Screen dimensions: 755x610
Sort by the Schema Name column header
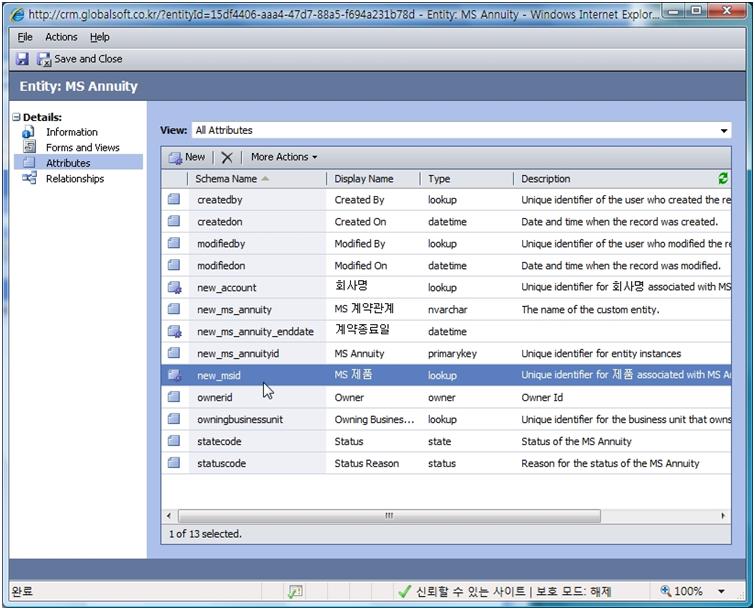pyautogui.click(x=226, y=179)
